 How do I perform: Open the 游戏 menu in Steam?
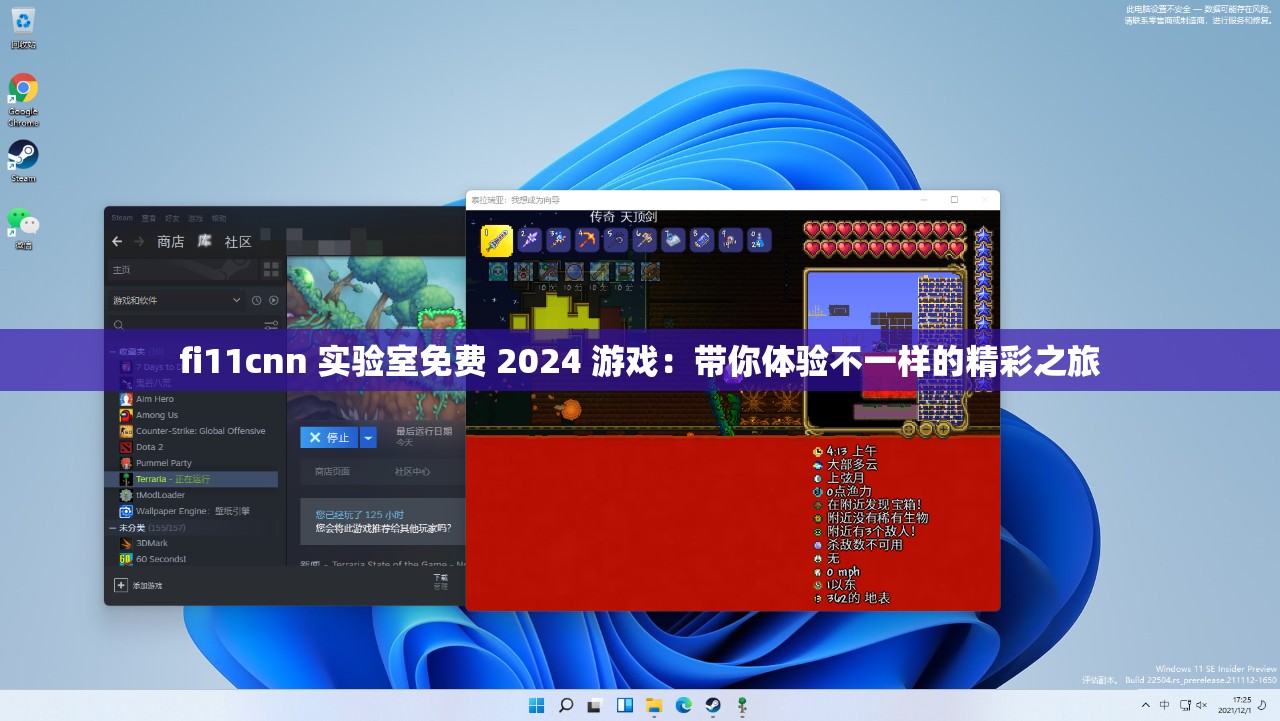pos(196,217)
